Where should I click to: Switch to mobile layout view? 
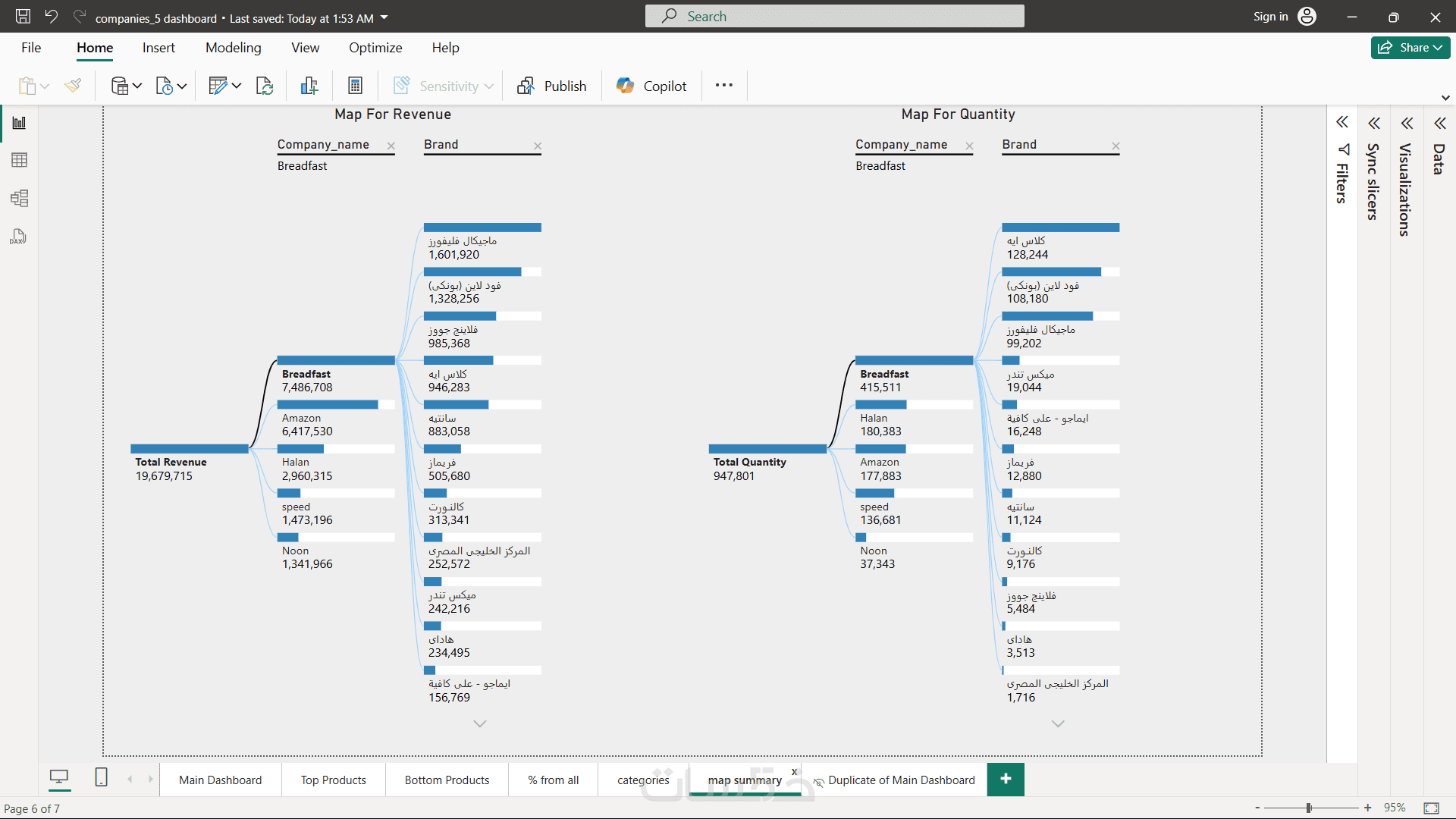pos(101,778)
